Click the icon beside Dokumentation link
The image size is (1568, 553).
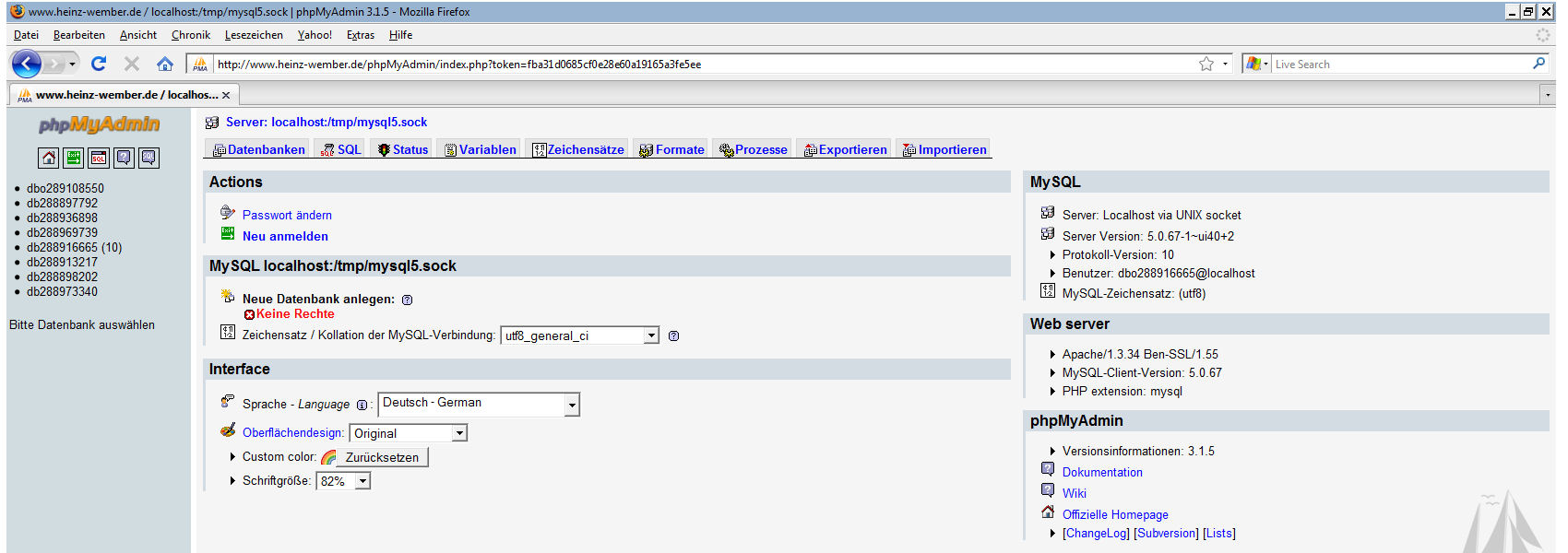click(x=1048, y=469)
